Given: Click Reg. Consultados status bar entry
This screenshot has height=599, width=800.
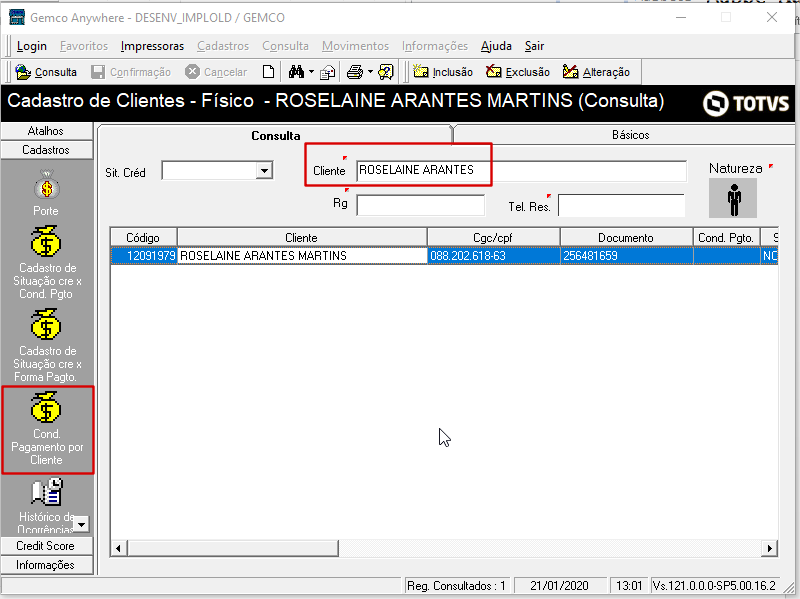Looking at the screenshot, I should [456, 585].
